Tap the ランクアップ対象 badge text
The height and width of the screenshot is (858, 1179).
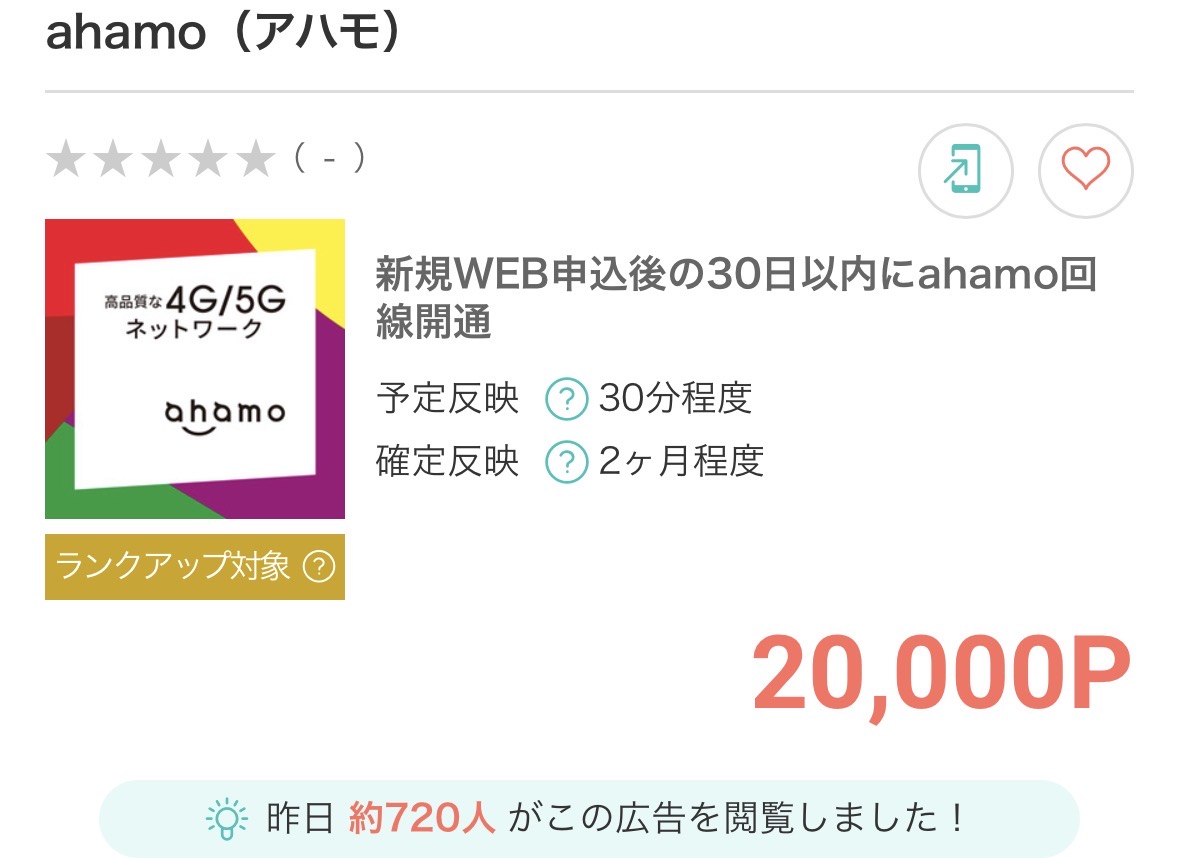172,568
